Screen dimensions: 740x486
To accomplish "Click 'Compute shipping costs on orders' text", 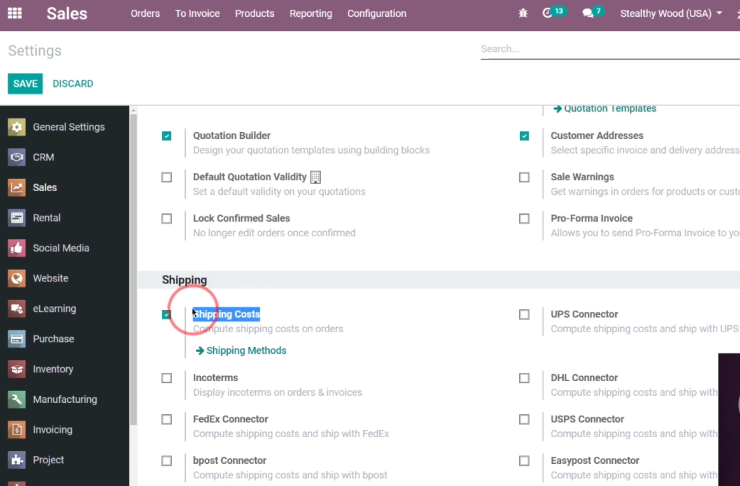I will [268, 329].
